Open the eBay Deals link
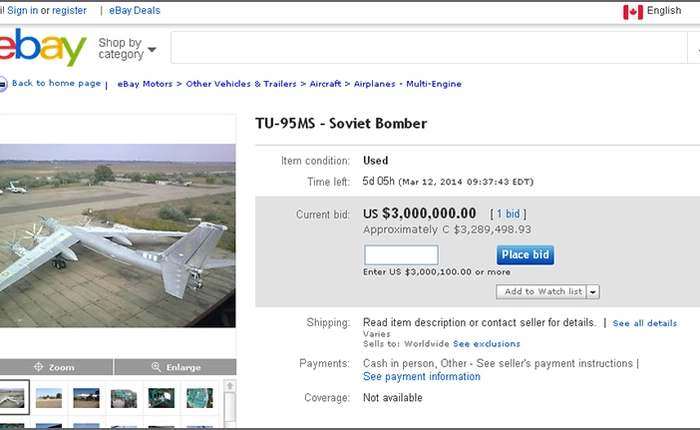This screenshot has width=700, height=430. [137, 10]
